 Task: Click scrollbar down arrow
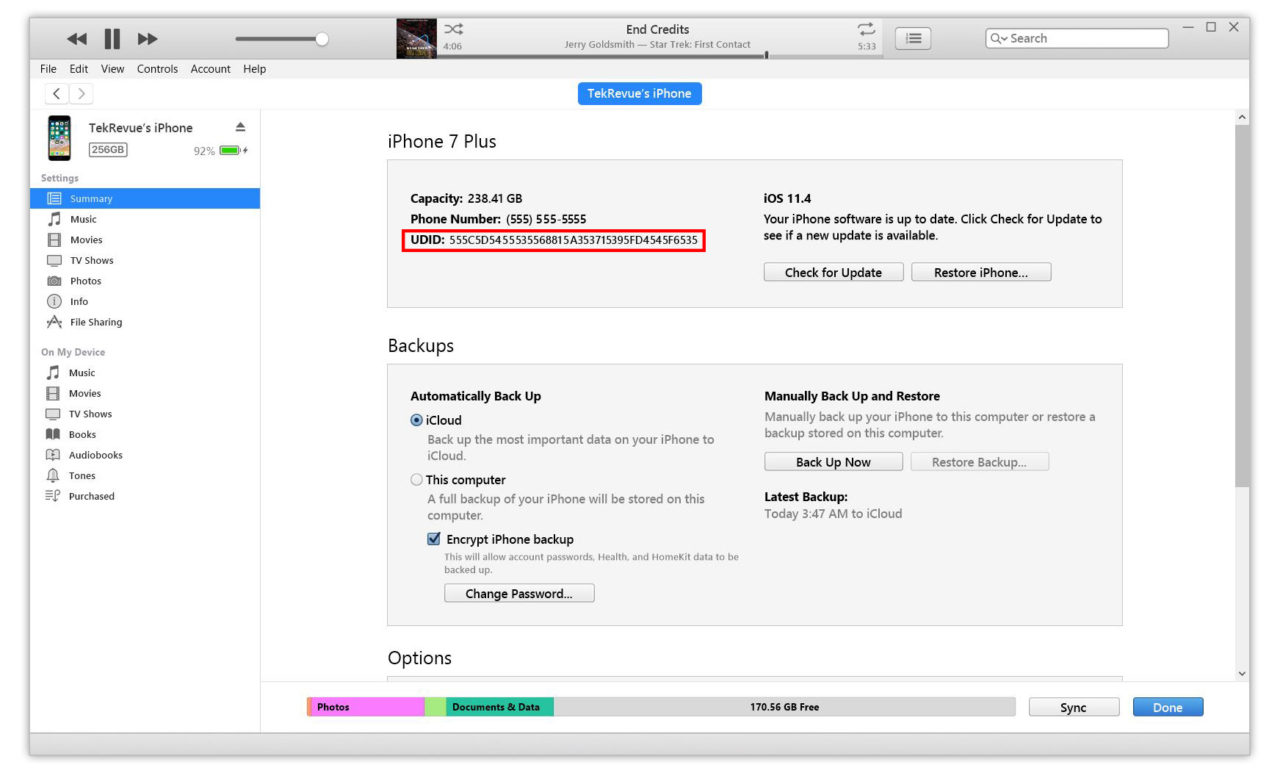1242,674
